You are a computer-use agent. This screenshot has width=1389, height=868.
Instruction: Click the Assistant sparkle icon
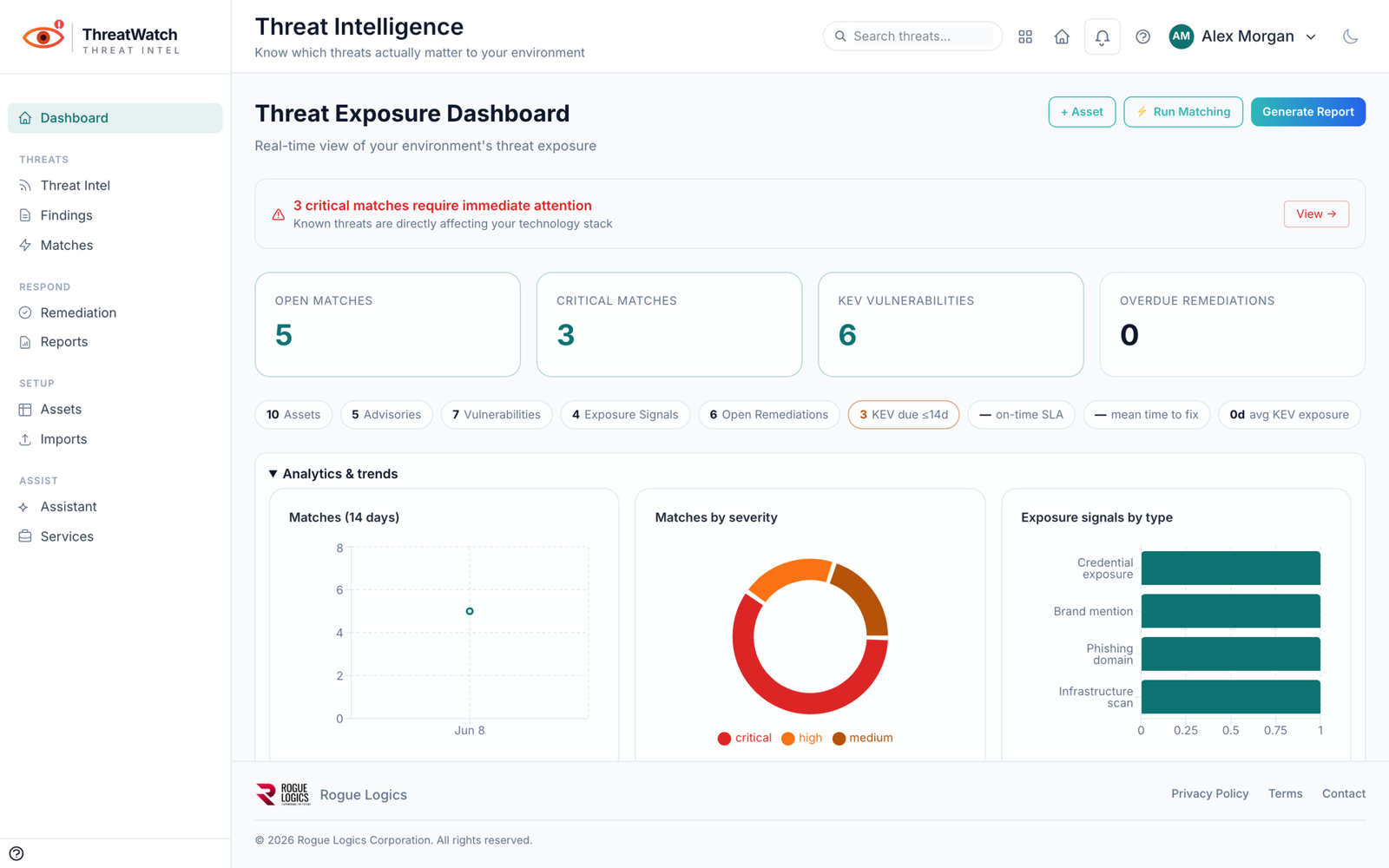coord(25,507)
